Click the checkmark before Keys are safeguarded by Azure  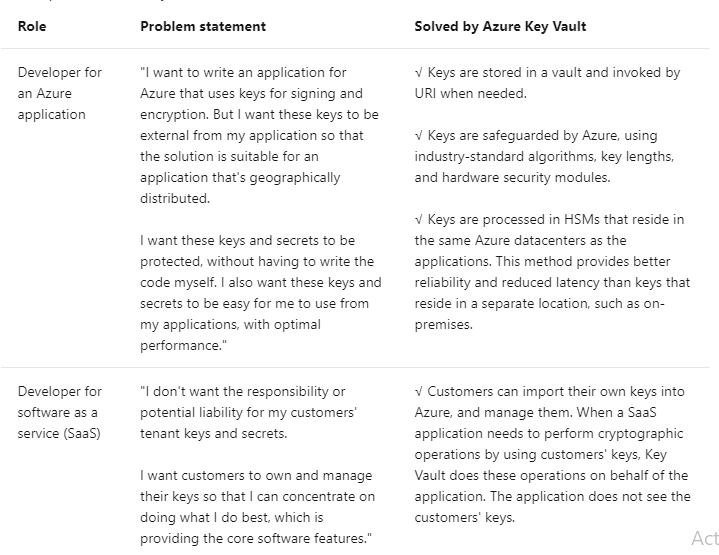point(419,135)
